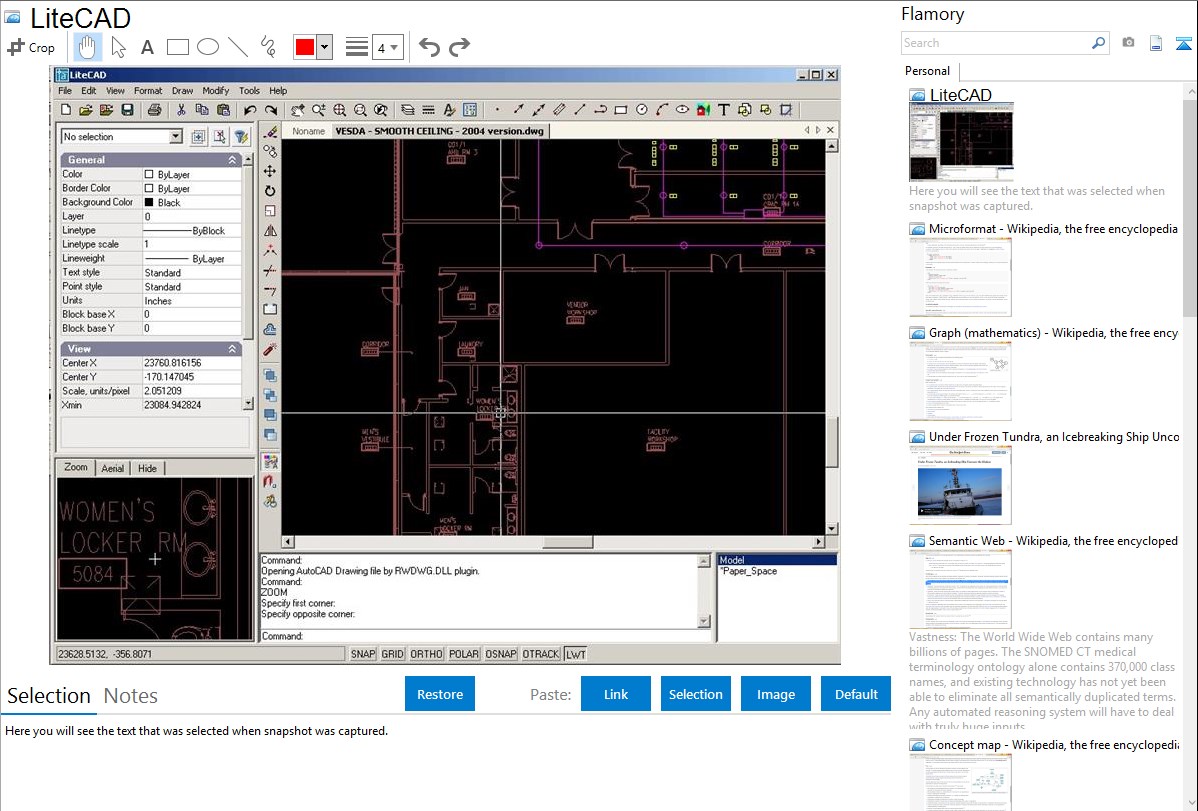The image size is (1198, 811).
Task: Toggle ORTHO mode in the status bar
Action: [x=426, y=654]
